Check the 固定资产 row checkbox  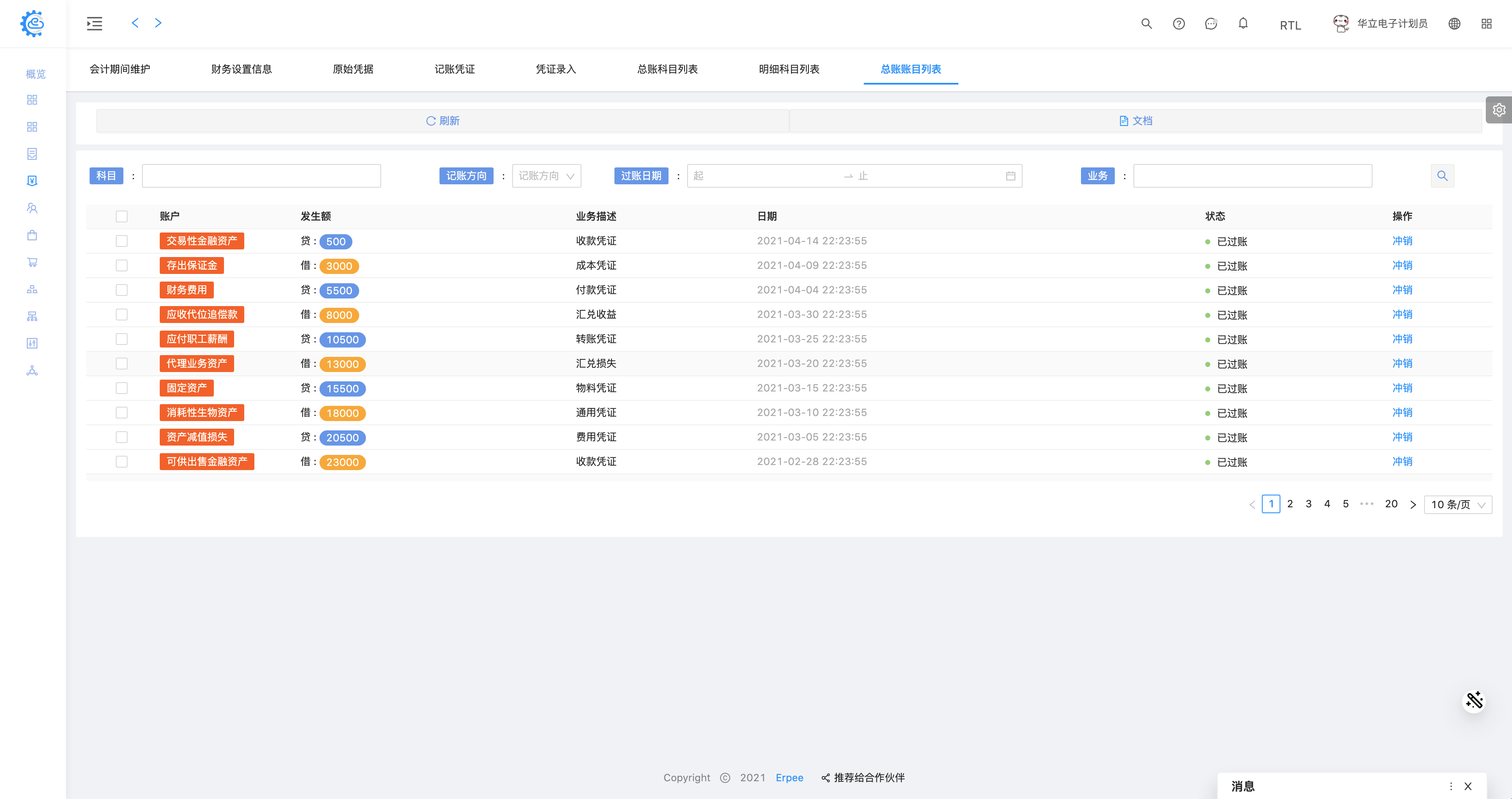tap(122, 388)
